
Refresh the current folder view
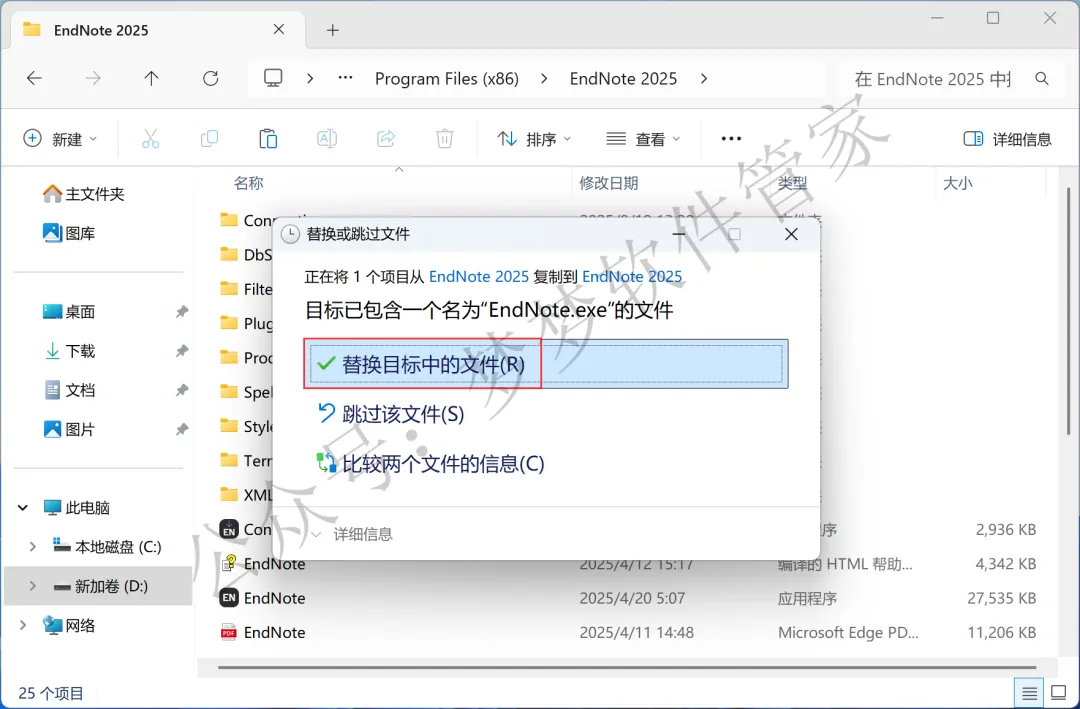click(x=211, y=79)
